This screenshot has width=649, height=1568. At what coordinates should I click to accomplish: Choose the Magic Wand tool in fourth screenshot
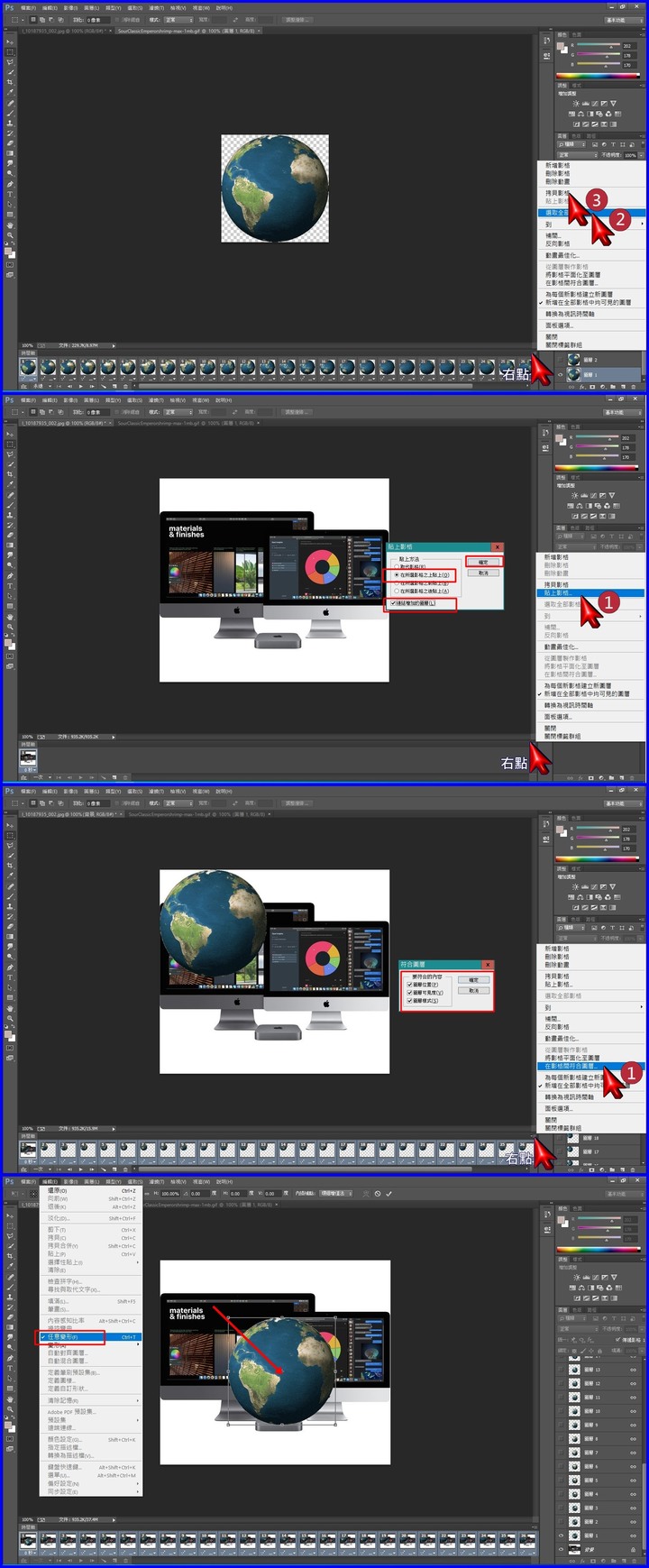point(10,1246)
